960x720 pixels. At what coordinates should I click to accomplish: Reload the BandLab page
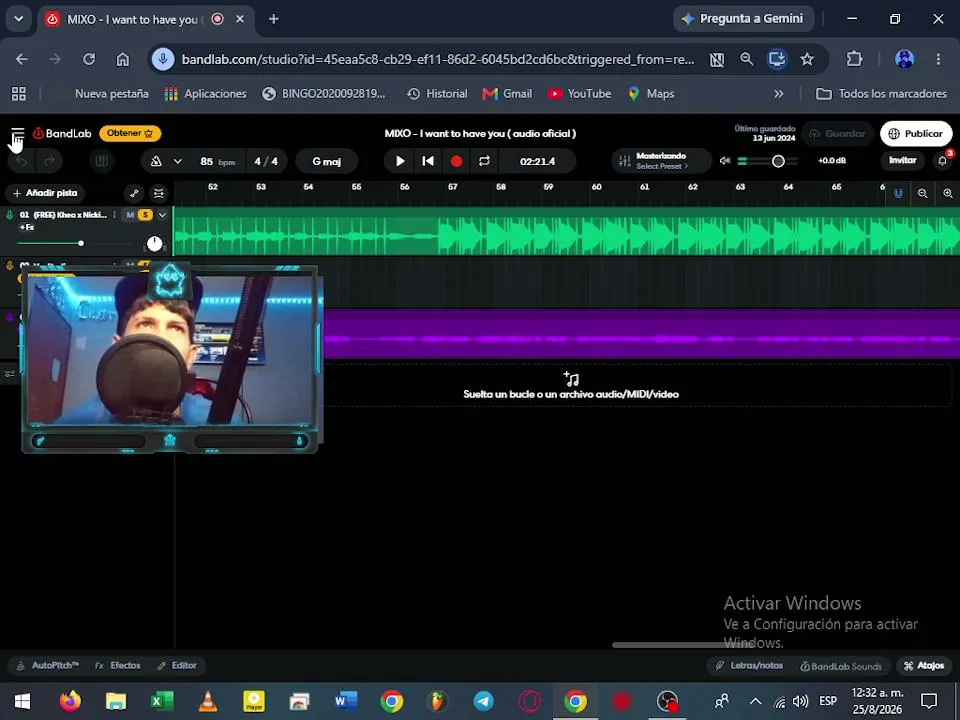pos(89,59)
